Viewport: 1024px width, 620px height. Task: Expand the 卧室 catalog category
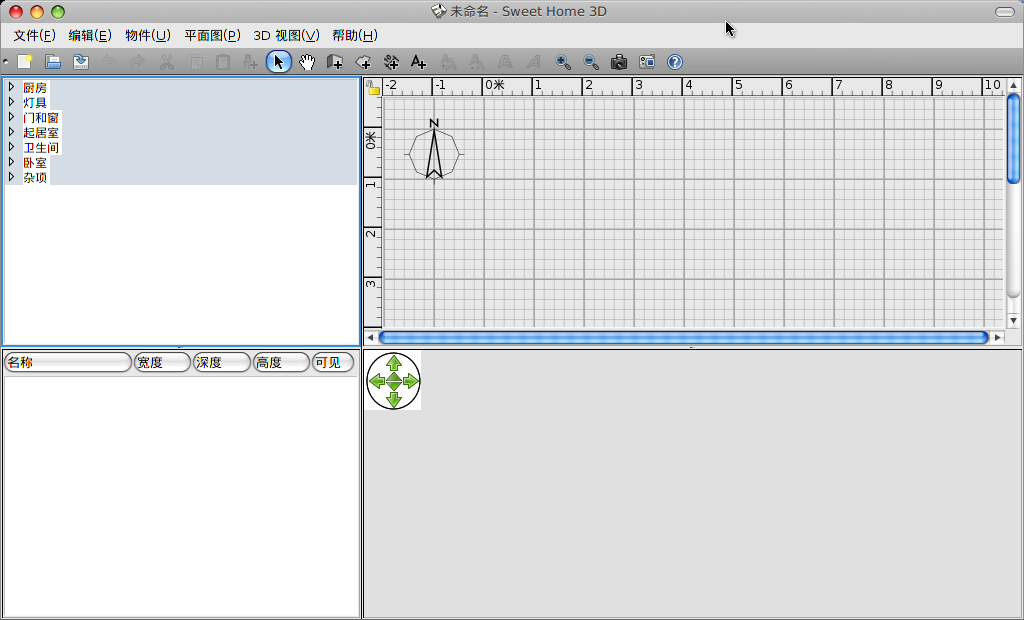coord(11,162)
